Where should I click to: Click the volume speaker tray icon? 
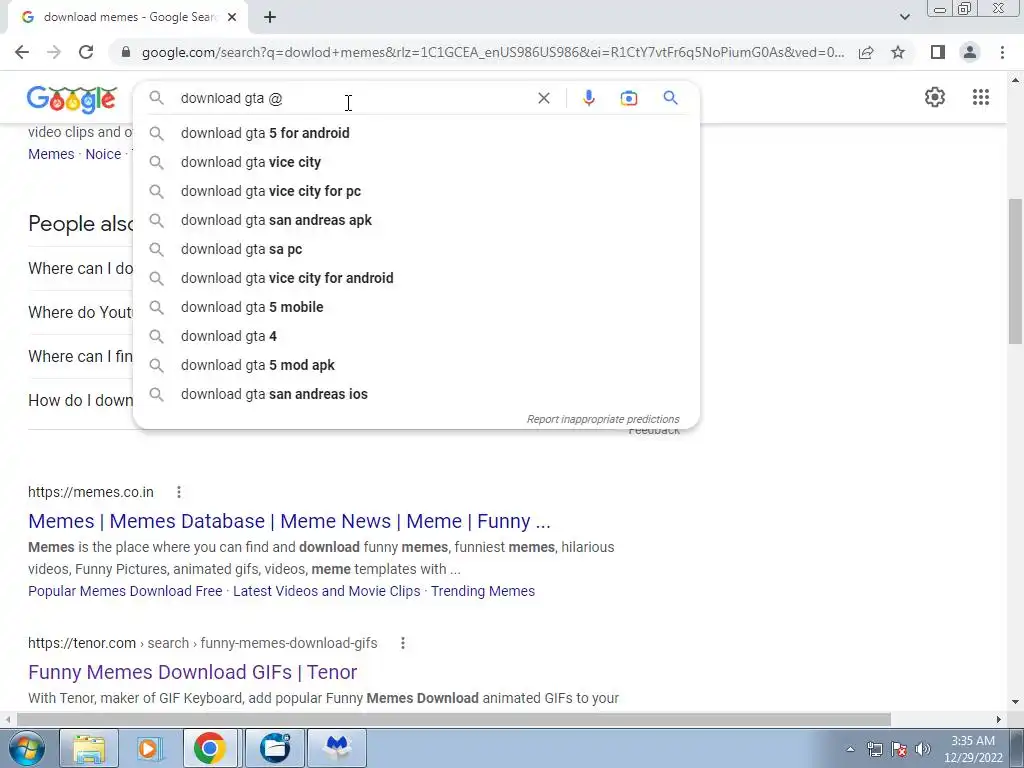coord(923,749)
